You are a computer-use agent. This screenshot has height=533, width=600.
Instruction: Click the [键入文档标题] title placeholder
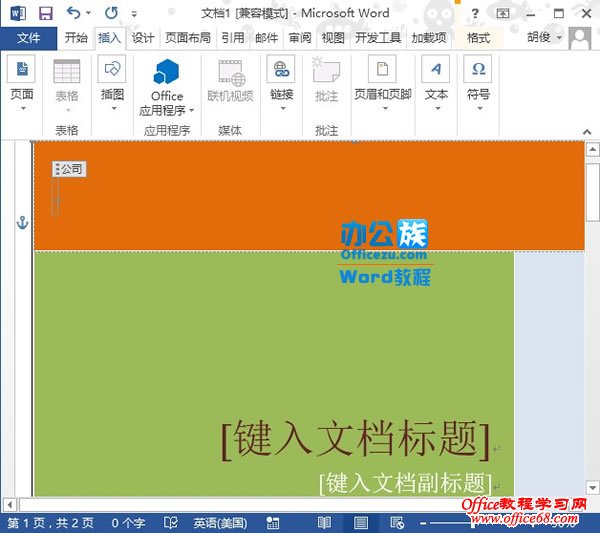(x=355, y=439)
